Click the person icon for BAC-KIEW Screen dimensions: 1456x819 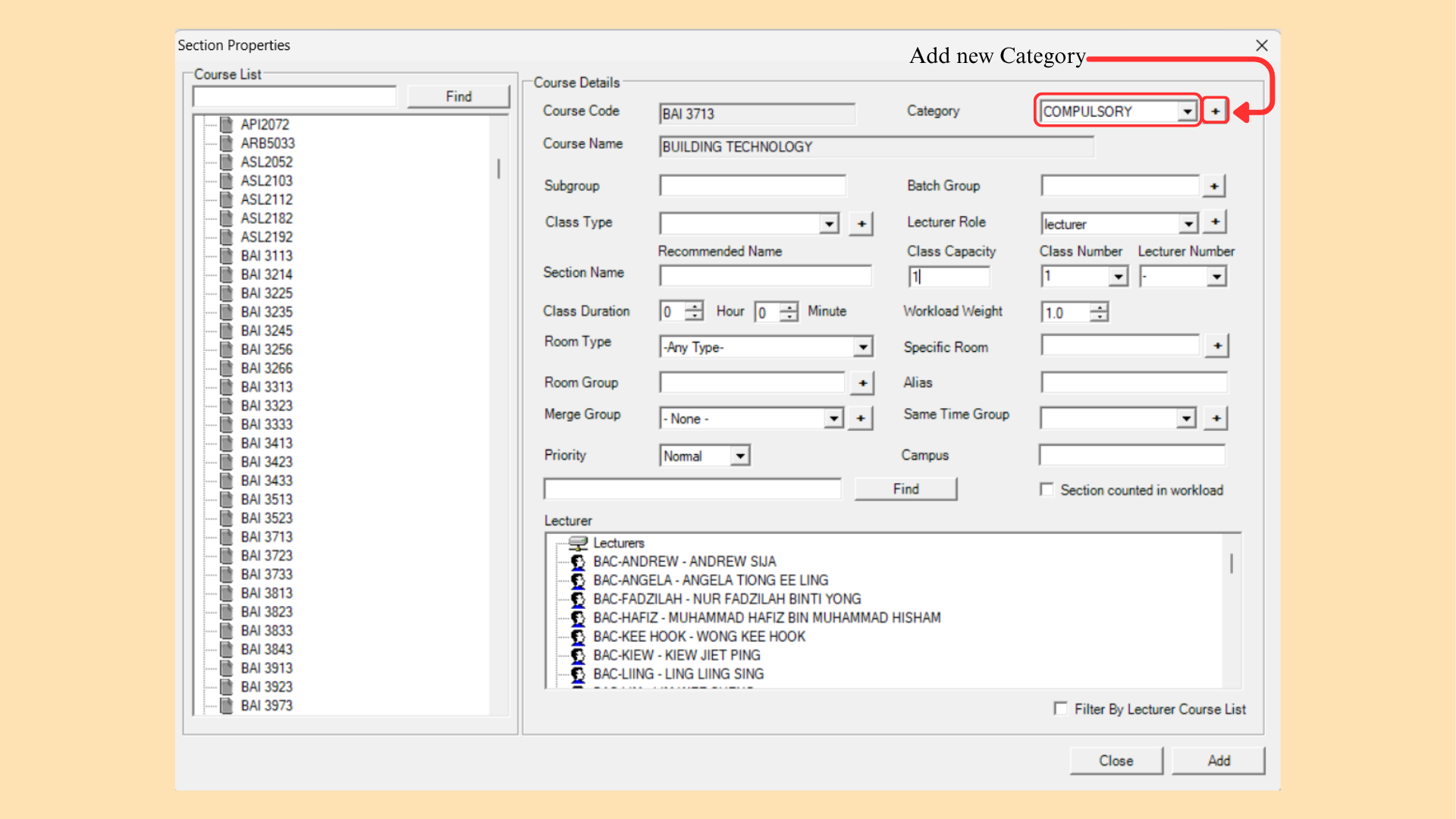(x=579, y=655)
